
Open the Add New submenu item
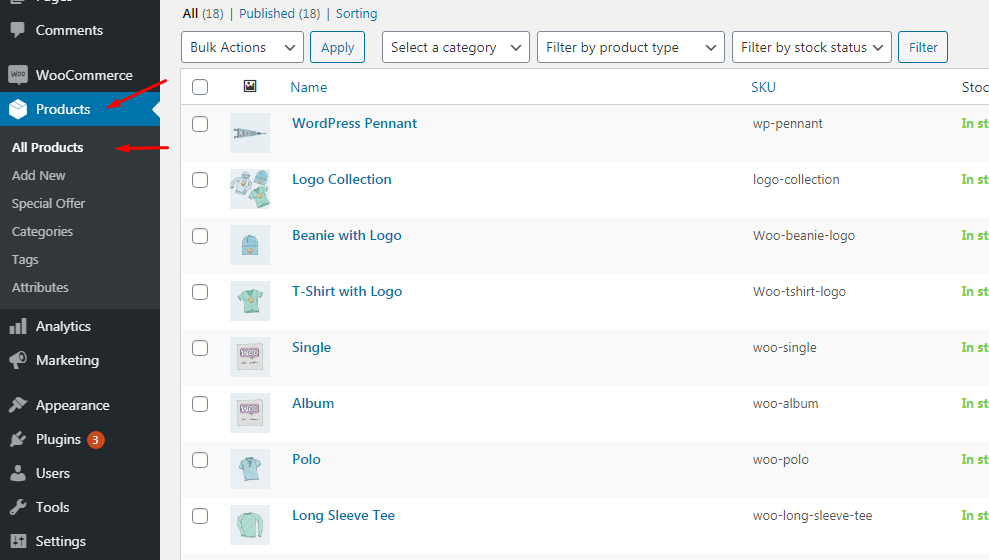tap(39, 175)
